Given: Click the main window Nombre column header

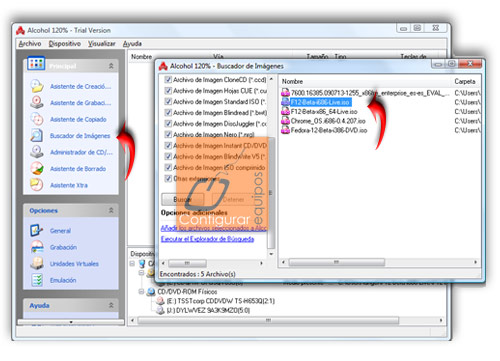Looking at the screenshot, I should click(141, 57).
